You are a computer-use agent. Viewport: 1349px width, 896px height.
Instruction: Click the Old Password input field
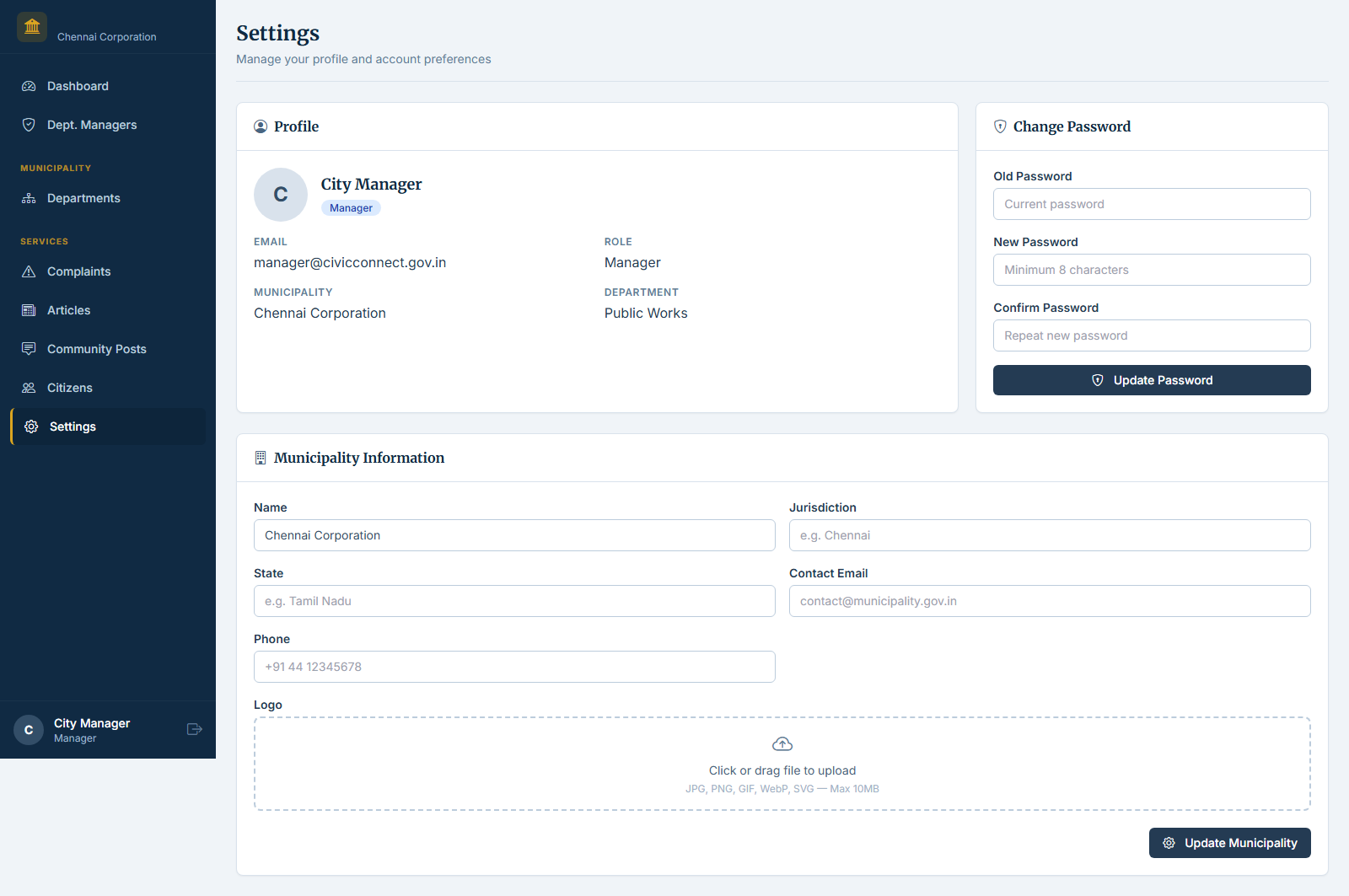1152,204
